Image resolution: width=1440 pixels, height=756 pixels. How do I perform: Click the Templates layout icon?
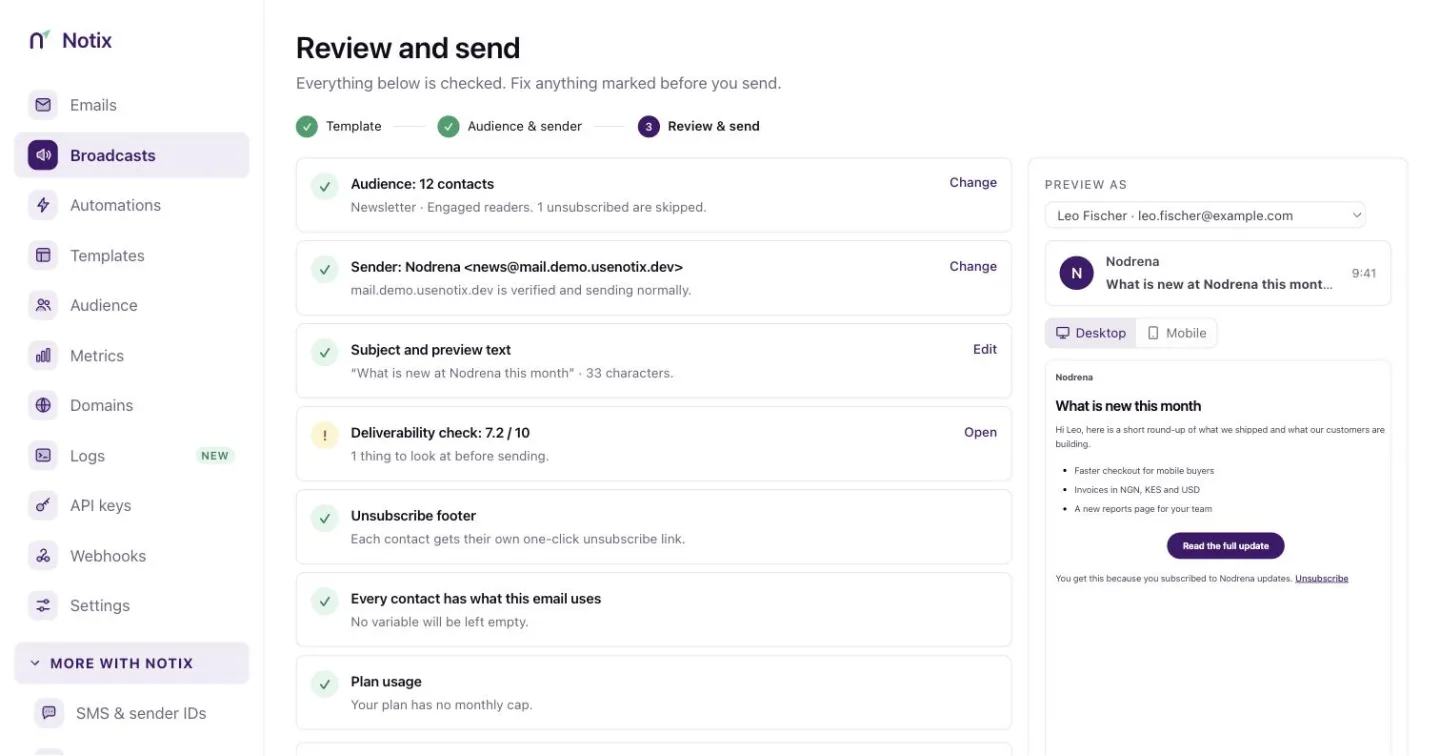click(x=43, y=255)
